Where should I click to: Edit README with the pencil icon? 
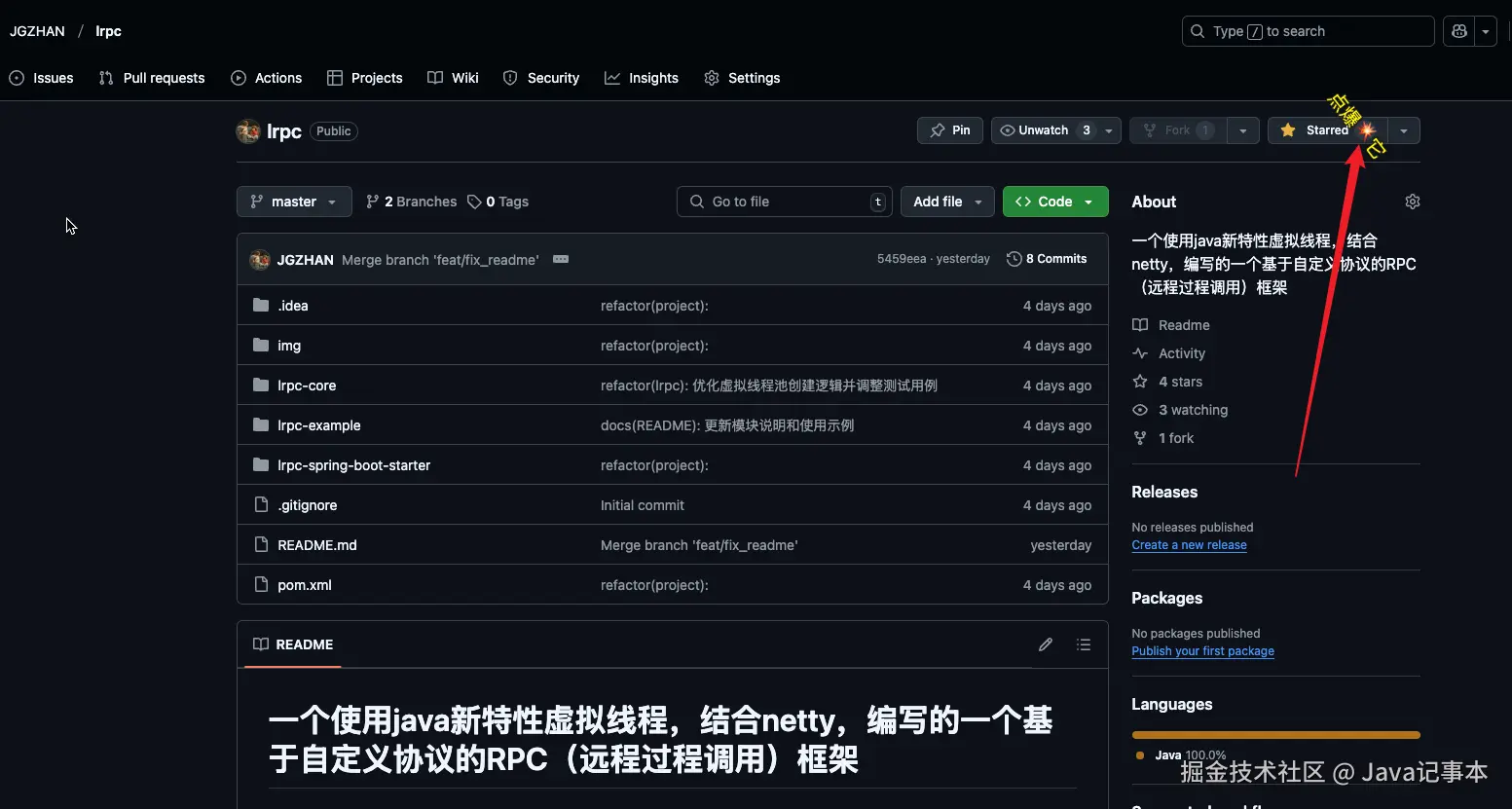(1046, 644)
